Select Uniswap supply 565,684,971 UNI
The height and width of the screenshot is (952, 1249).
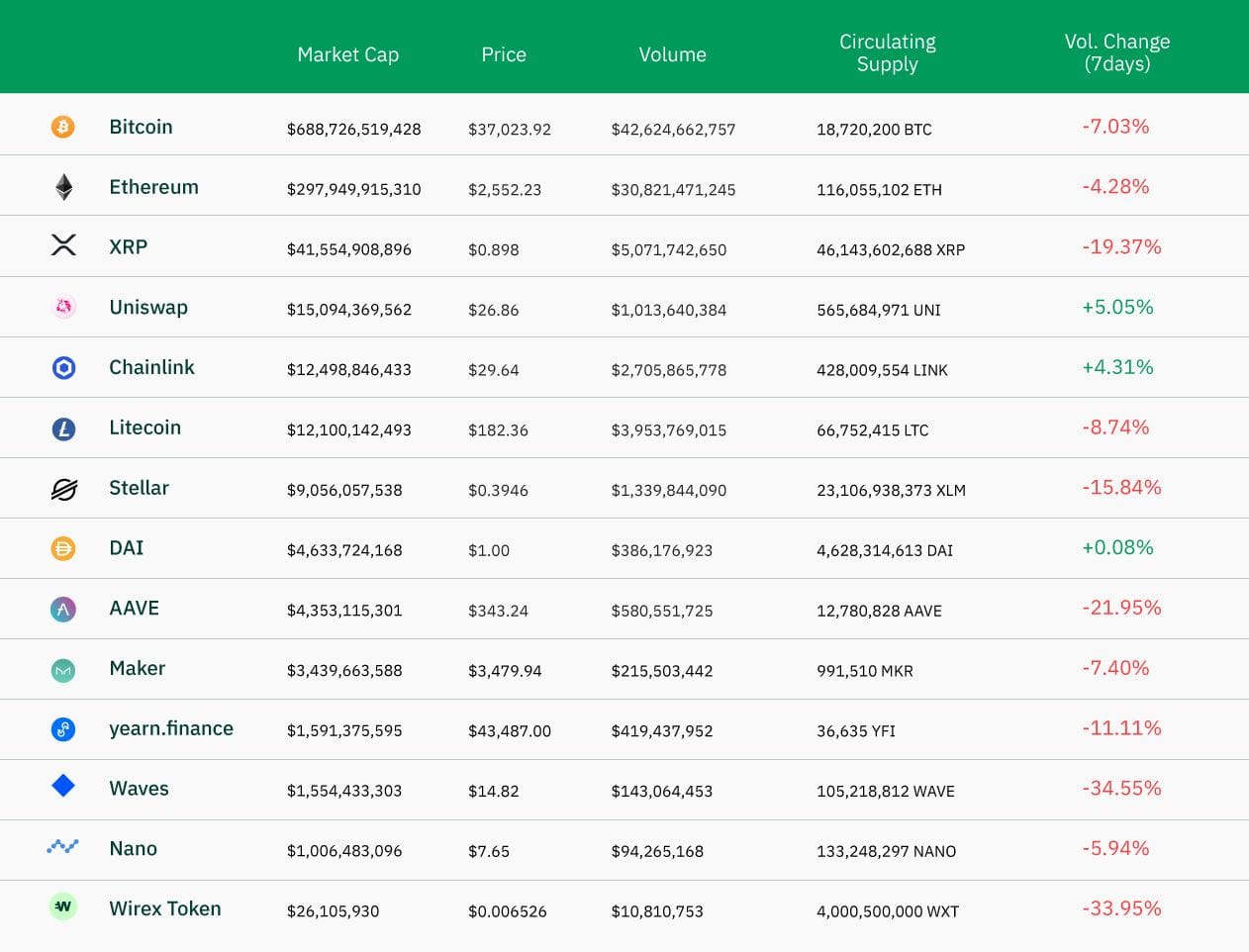(879, 310)
